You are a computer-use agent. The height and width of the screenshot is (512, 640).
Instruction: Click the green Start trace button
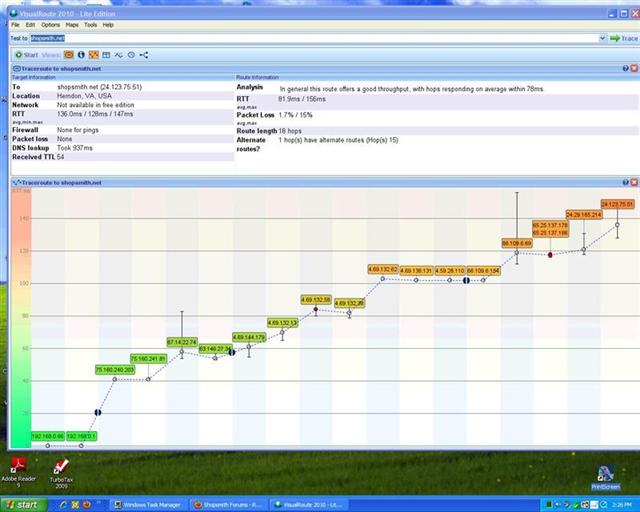click(27, 55)
